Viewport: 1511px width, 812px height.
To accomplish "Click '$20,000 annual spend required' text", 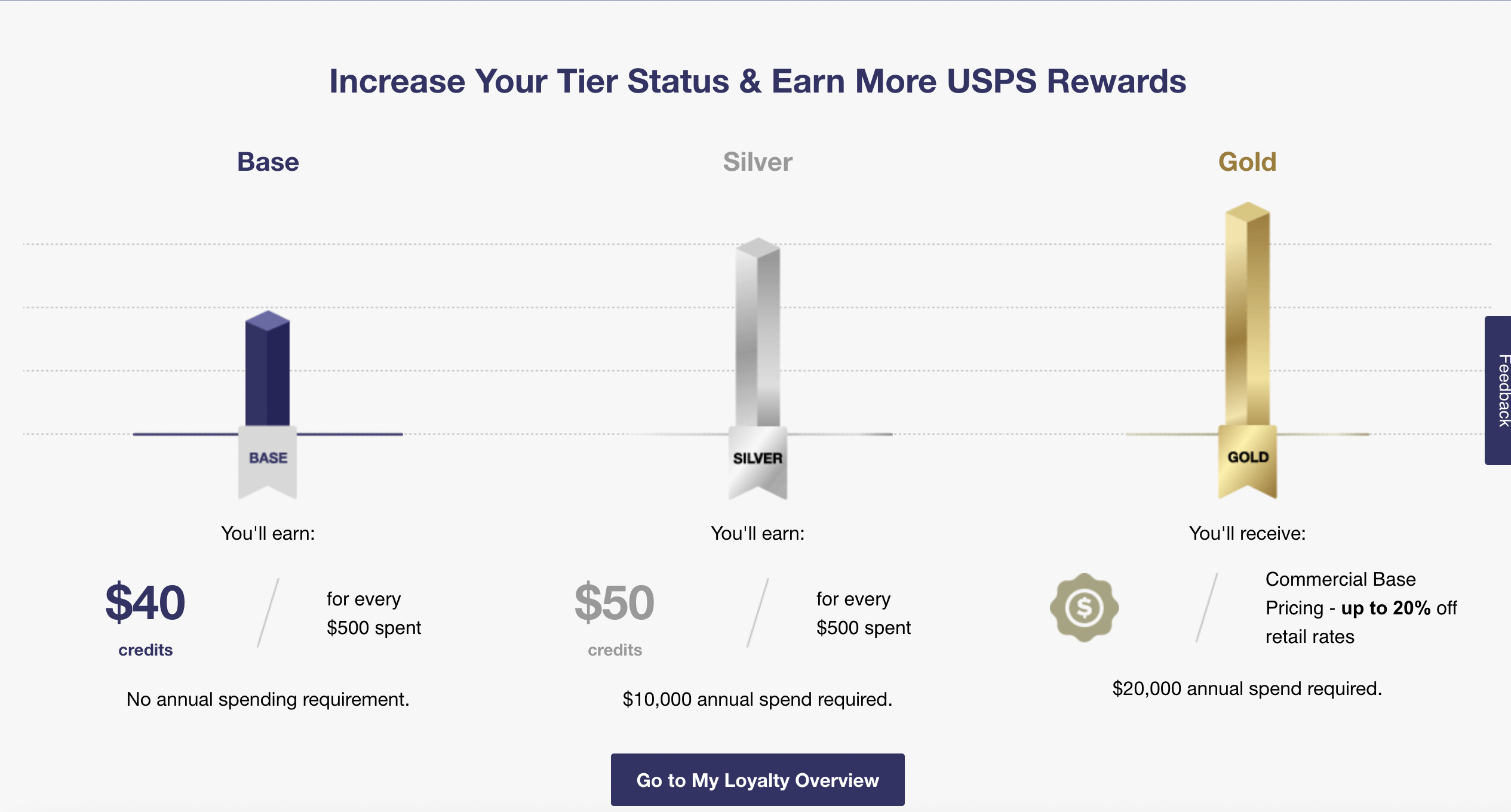I will click(1247, 688).
